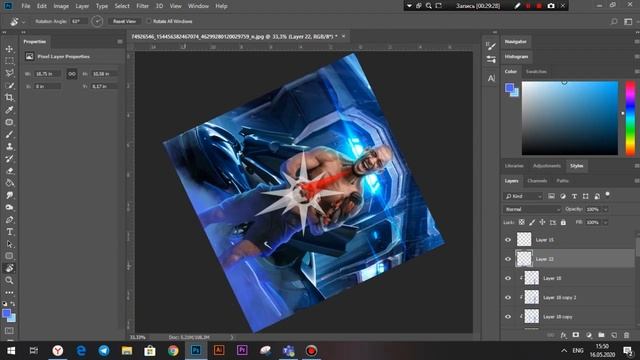Open Telegram from the taskbar
Screen dimensions: 640x360
coord(104,351)
